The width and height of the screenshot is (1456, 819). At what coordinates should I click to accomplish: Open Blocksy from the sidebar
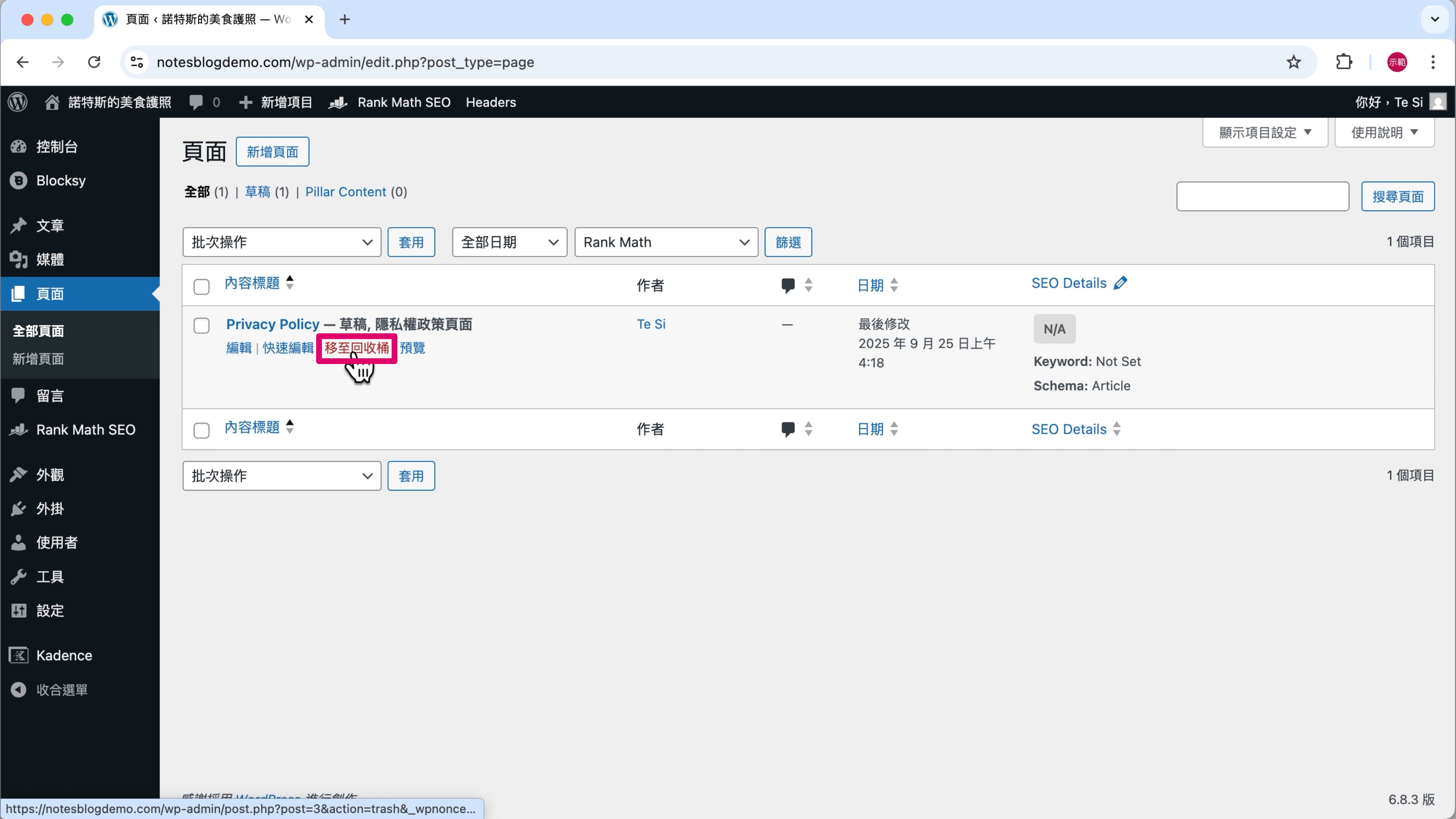tap(61, 181)
